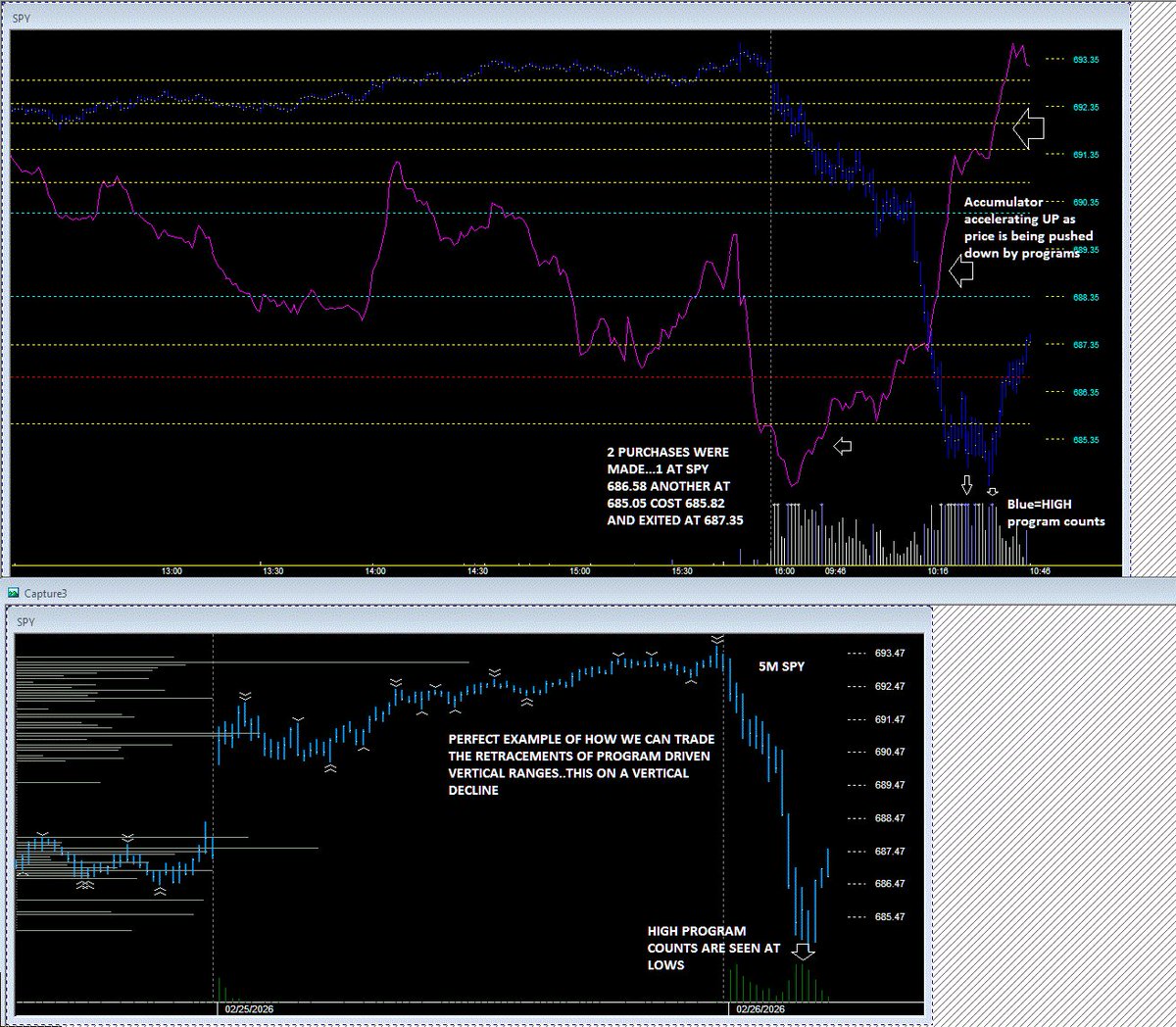Click the 16:00 time axis label

(x=784, y=570)
